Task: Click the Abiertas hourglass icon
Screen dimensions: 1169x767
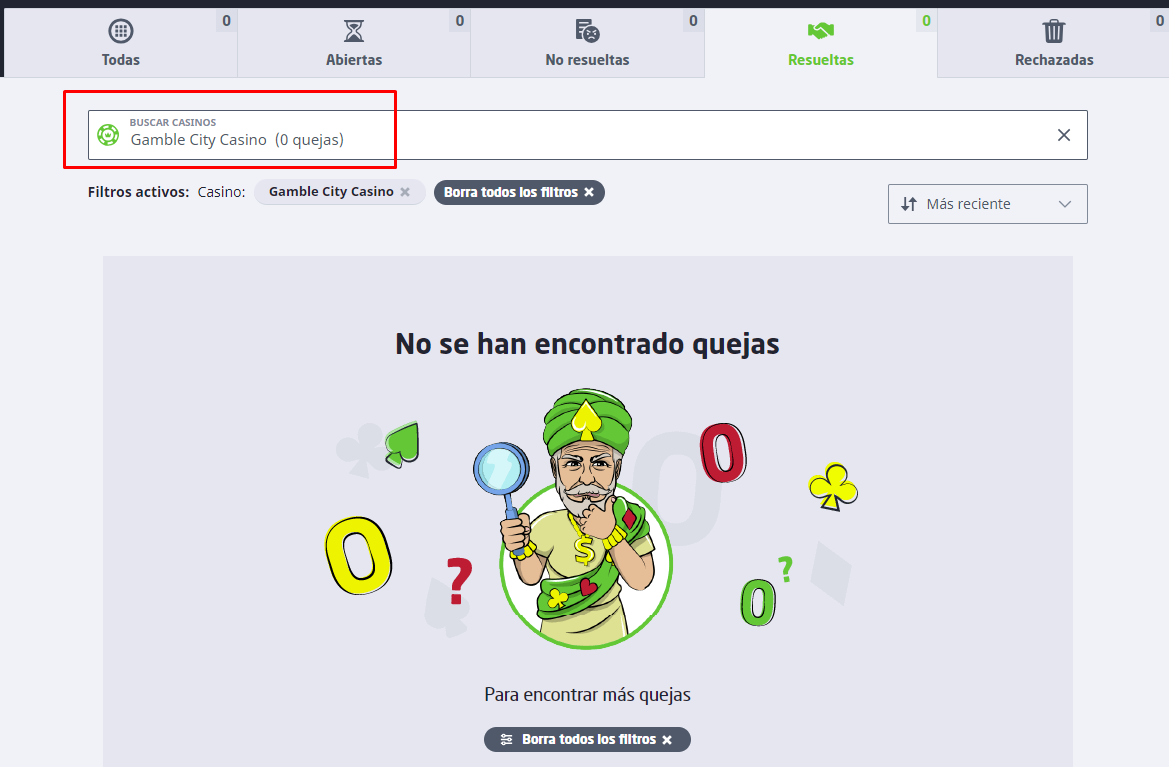Action: pos(354,31)
